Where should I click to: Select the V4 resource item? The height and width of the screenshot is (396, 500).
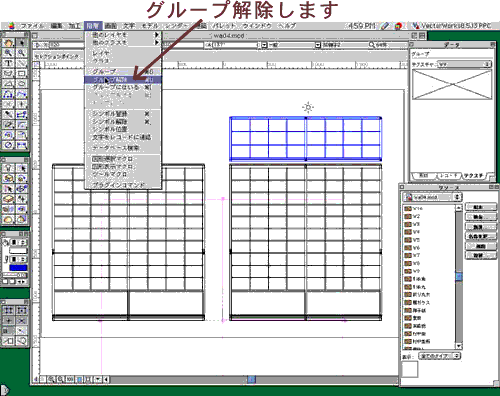[x=416, y=232]
